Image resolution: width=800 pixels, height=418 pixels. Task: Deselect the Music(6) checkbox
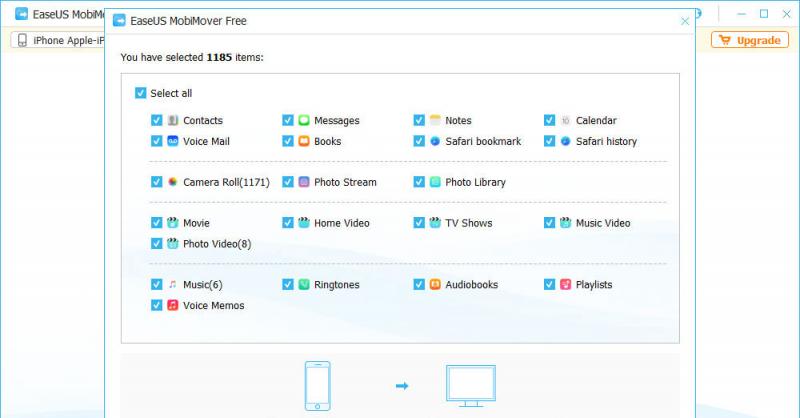(157, 284)
